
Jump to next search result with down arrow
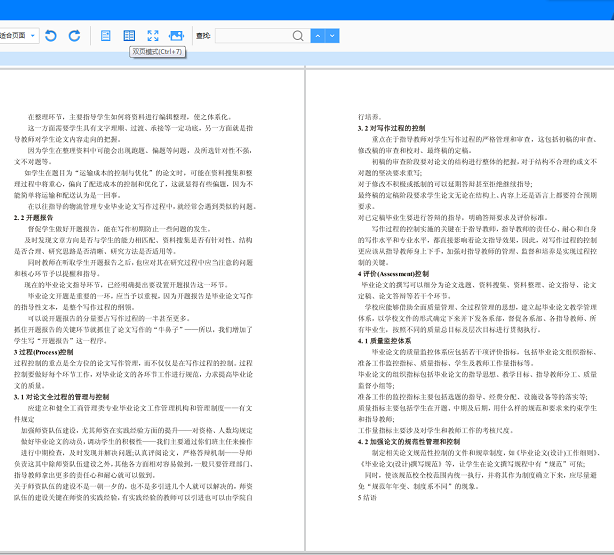pos(332,36)
